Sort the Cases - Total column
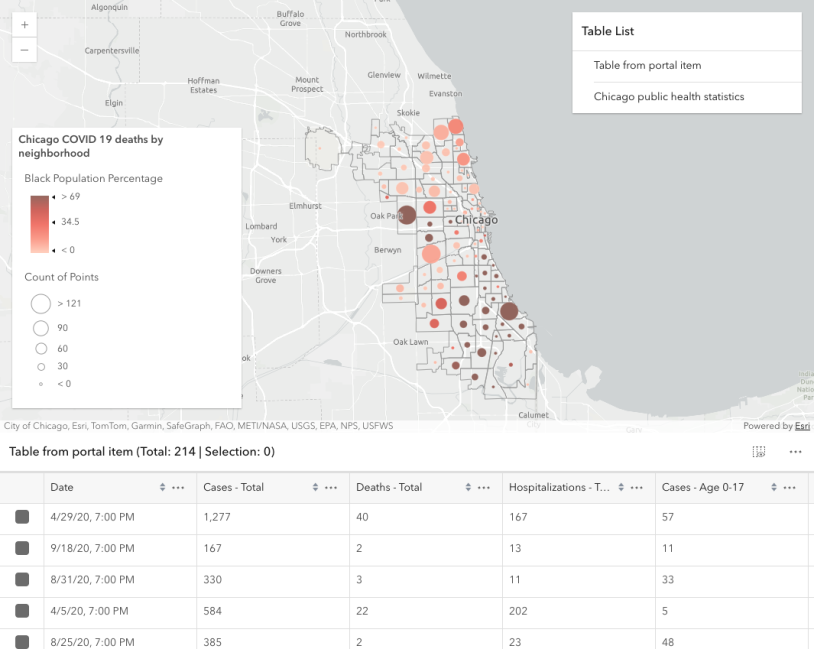The height and width of the screenshot is (649, 814). click(317, 488)
